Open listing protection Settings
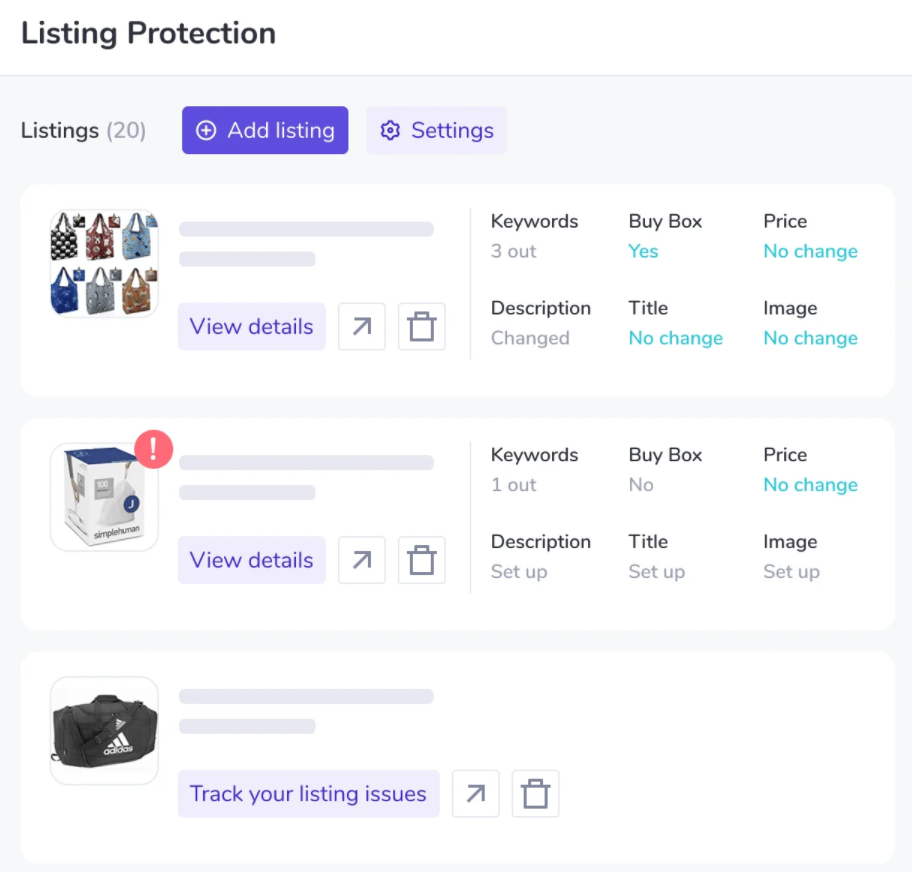The width and height of the screenshot is (912, 872). tap(437, 131)
